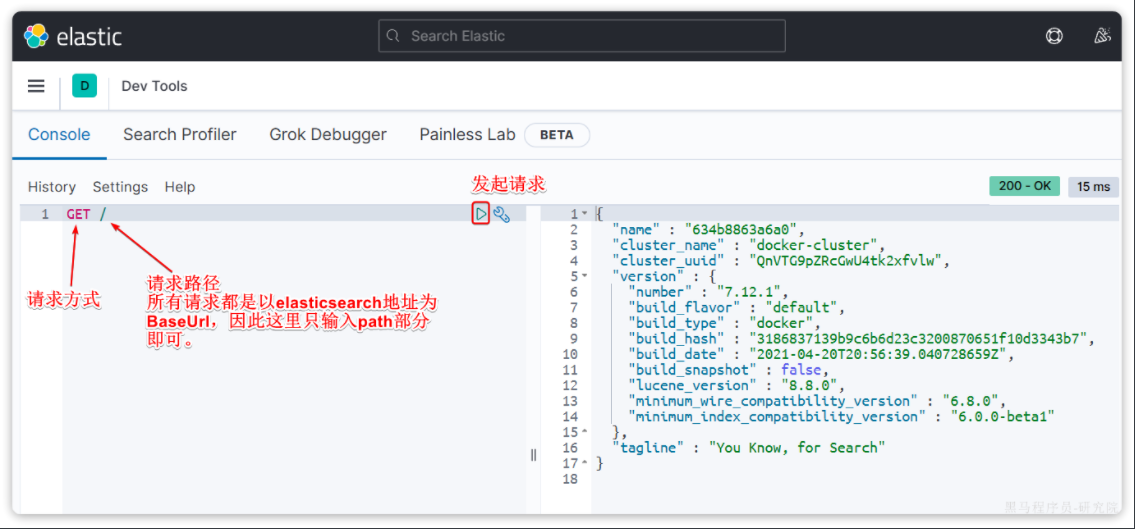Image resolution: width=1135 pixels, height=529 pixels.
Task: Click minimum_wire_compatibility_version 6.8.0
Action: click(x=971, y=401)
